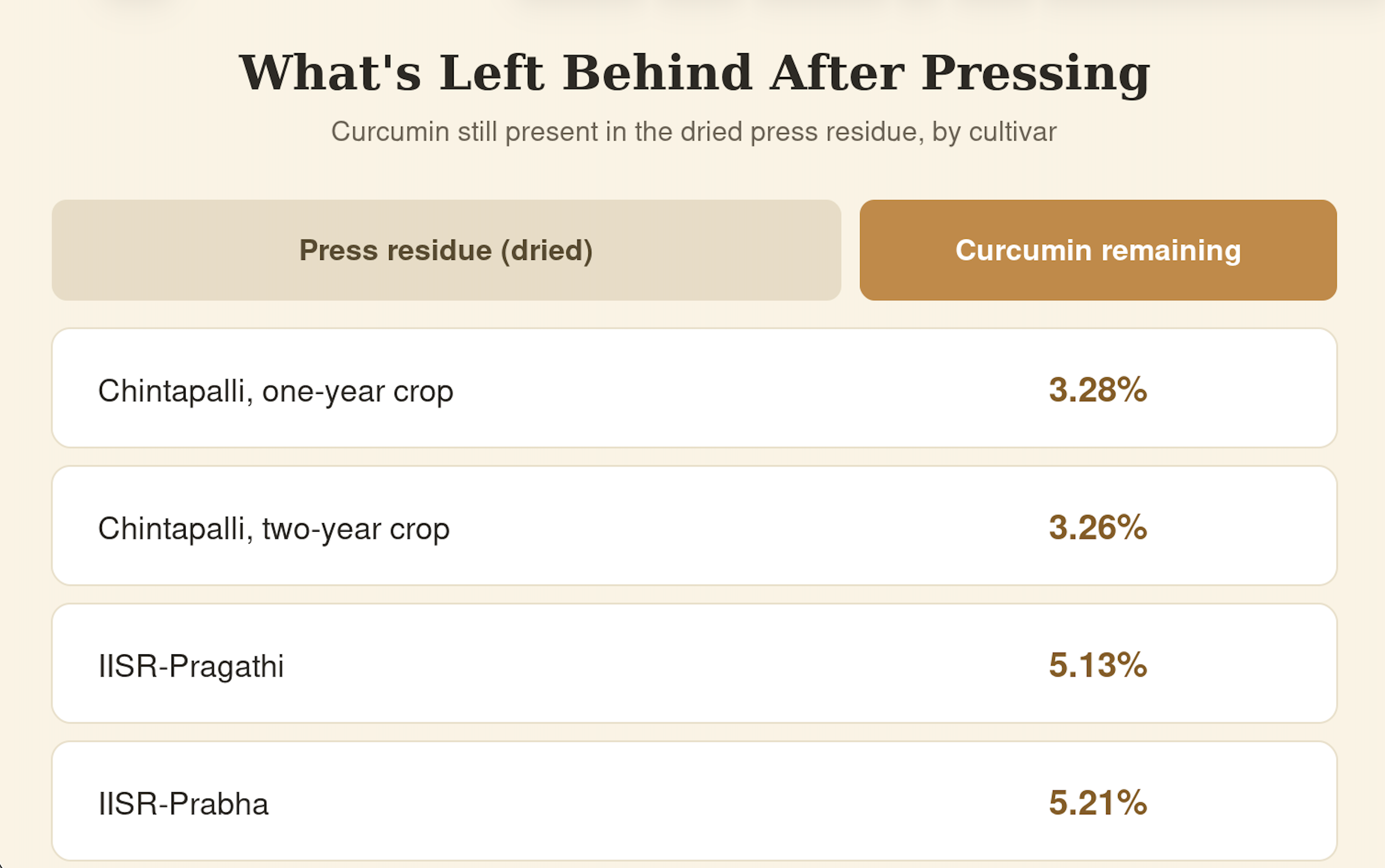This screenshot has height=868, width=1385.
Task: Click the subtitle about dried press residue
Action: pos(694,132)
